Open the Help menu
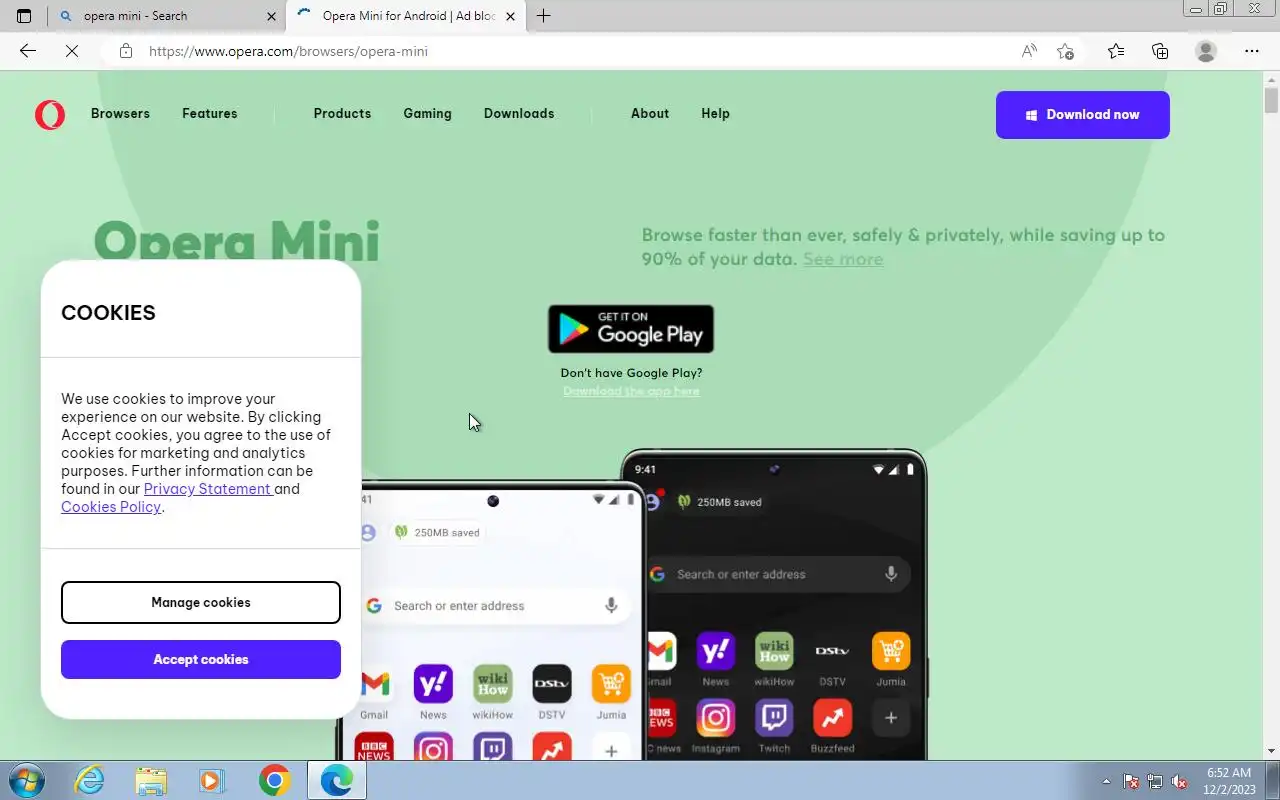The width and height of the screenshot is (1280, 800). (715, 114)
